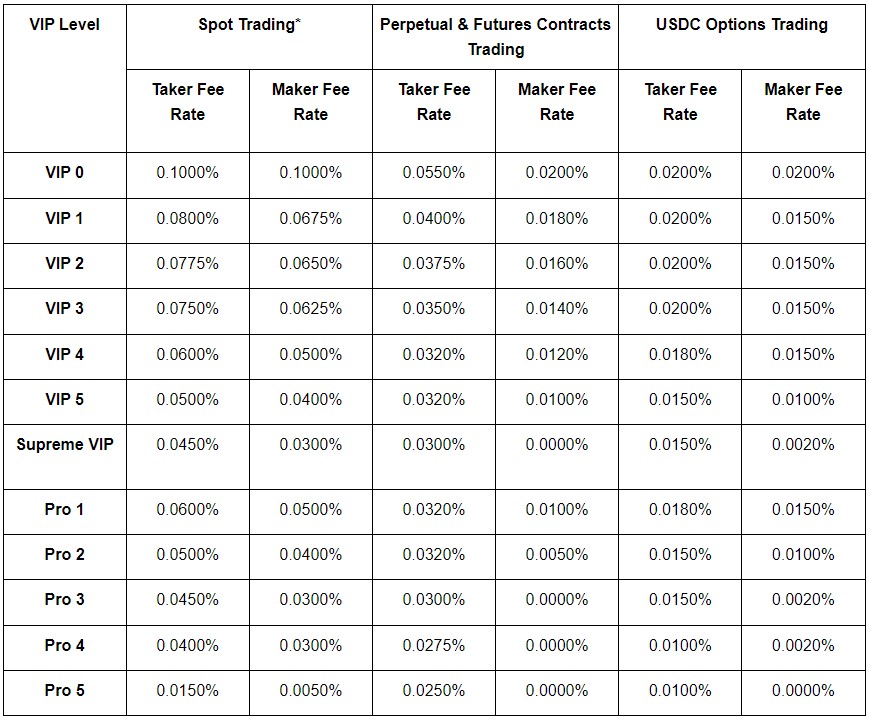Viewport: 869px width, 718px height.
Task: Select the Spot Trading column header
Action: [249, 24]
